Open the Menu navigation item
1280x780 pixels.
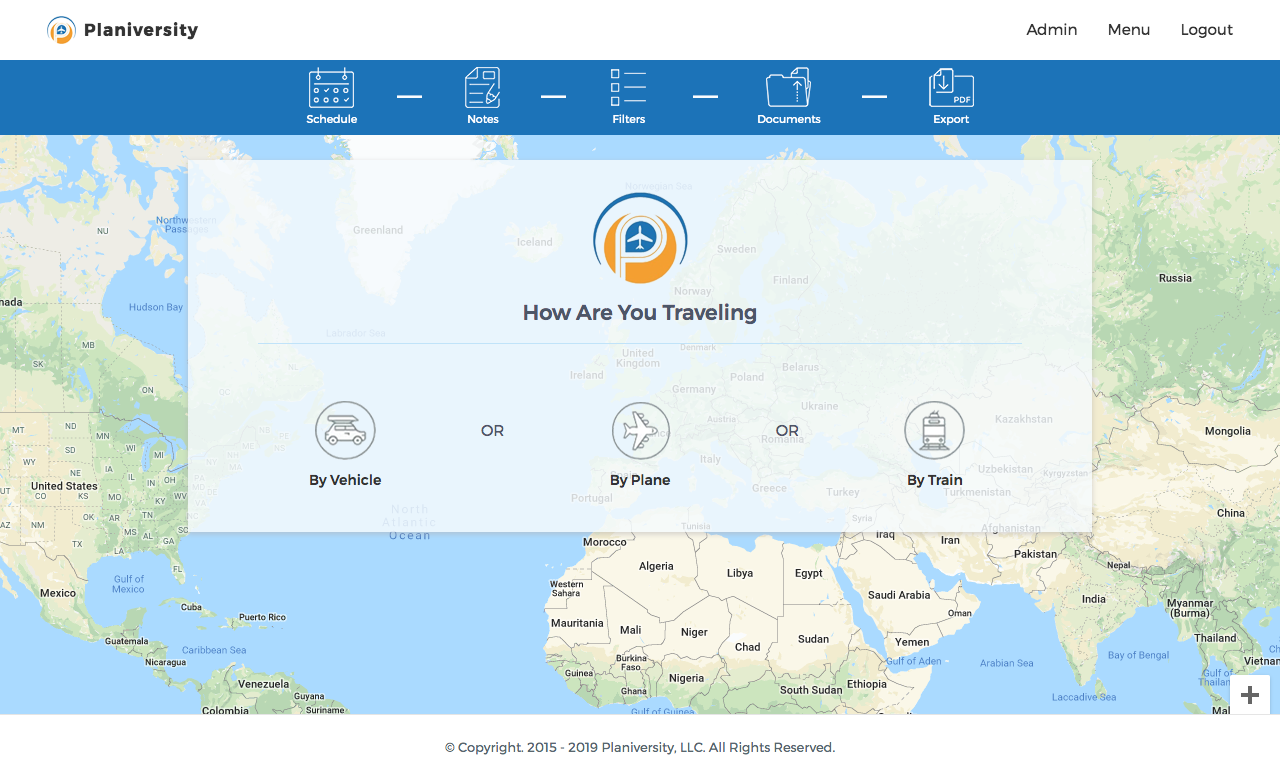[1129, 30]
